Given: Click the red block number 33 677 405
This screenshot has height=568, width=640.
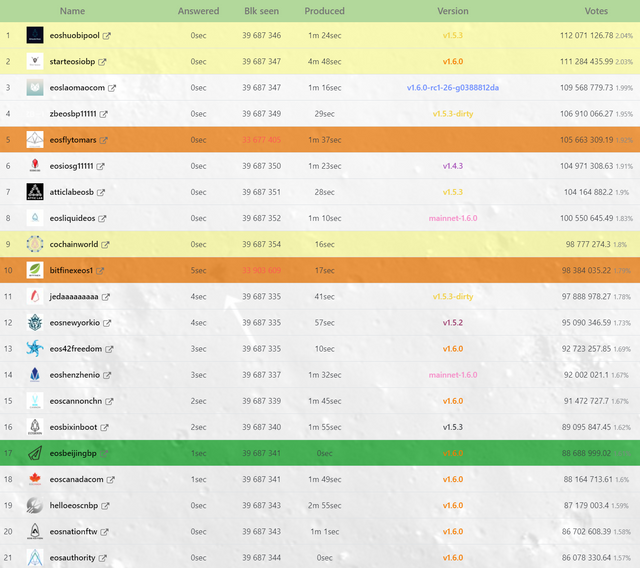Looking at the screenshot, I should tap(262, 140).
